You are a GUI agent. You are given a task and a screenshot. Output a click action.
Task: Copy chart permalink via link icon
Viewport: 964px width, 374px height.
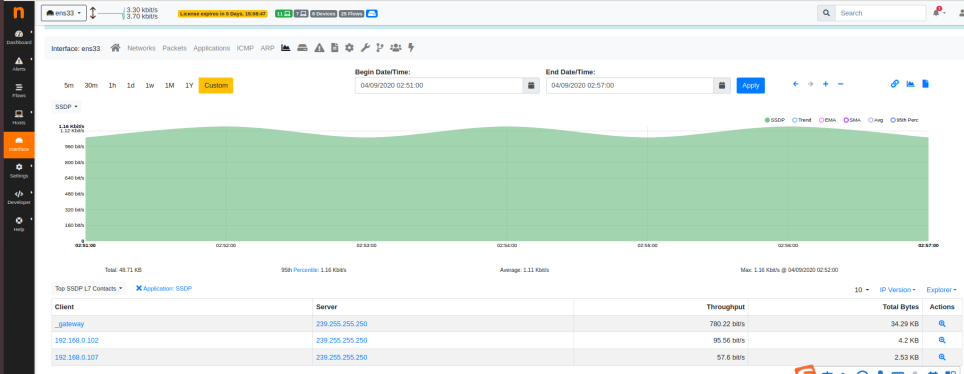[x=895, y=84]
